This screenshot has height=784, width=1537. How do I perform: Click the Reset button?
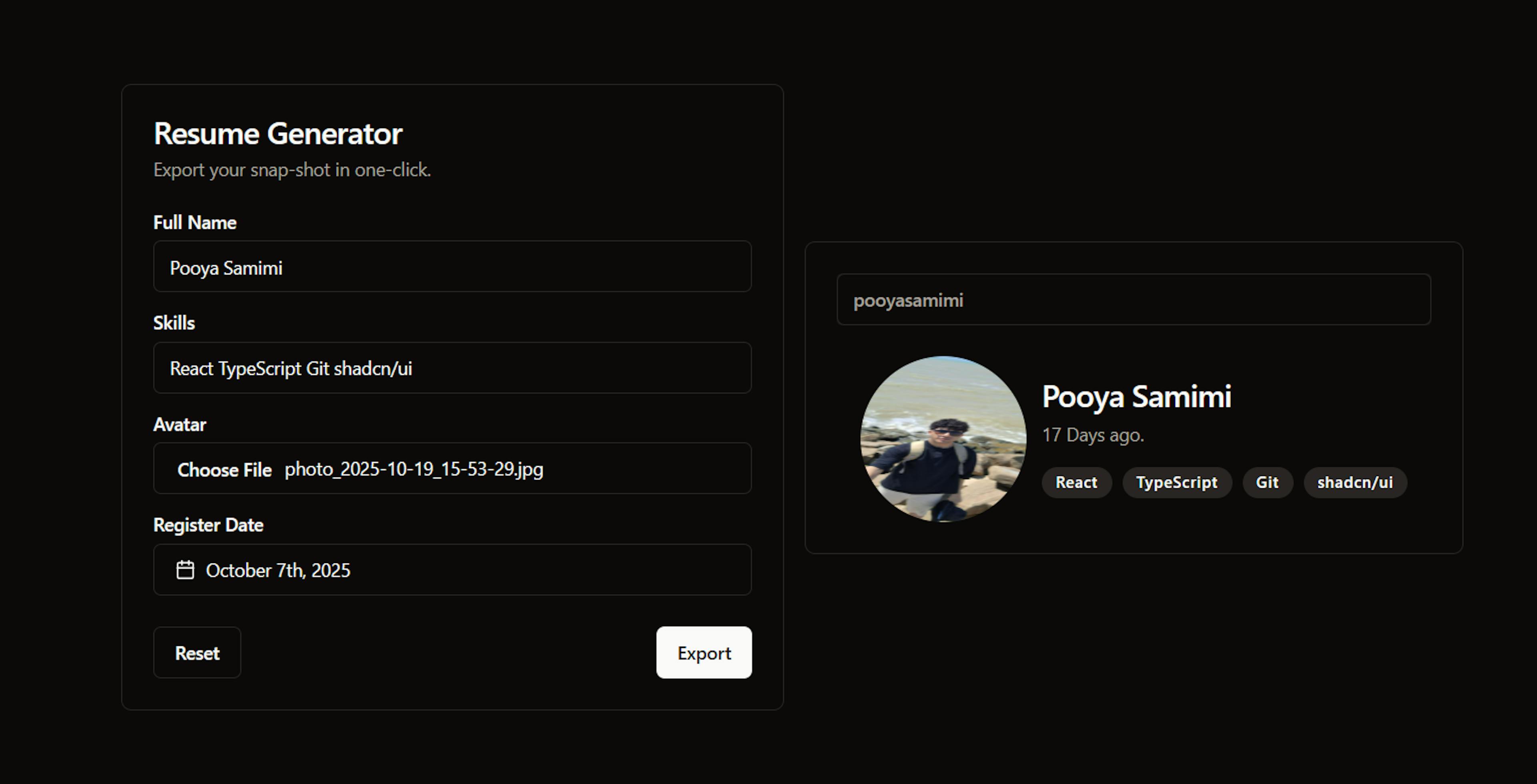click(x=197, y=653)
